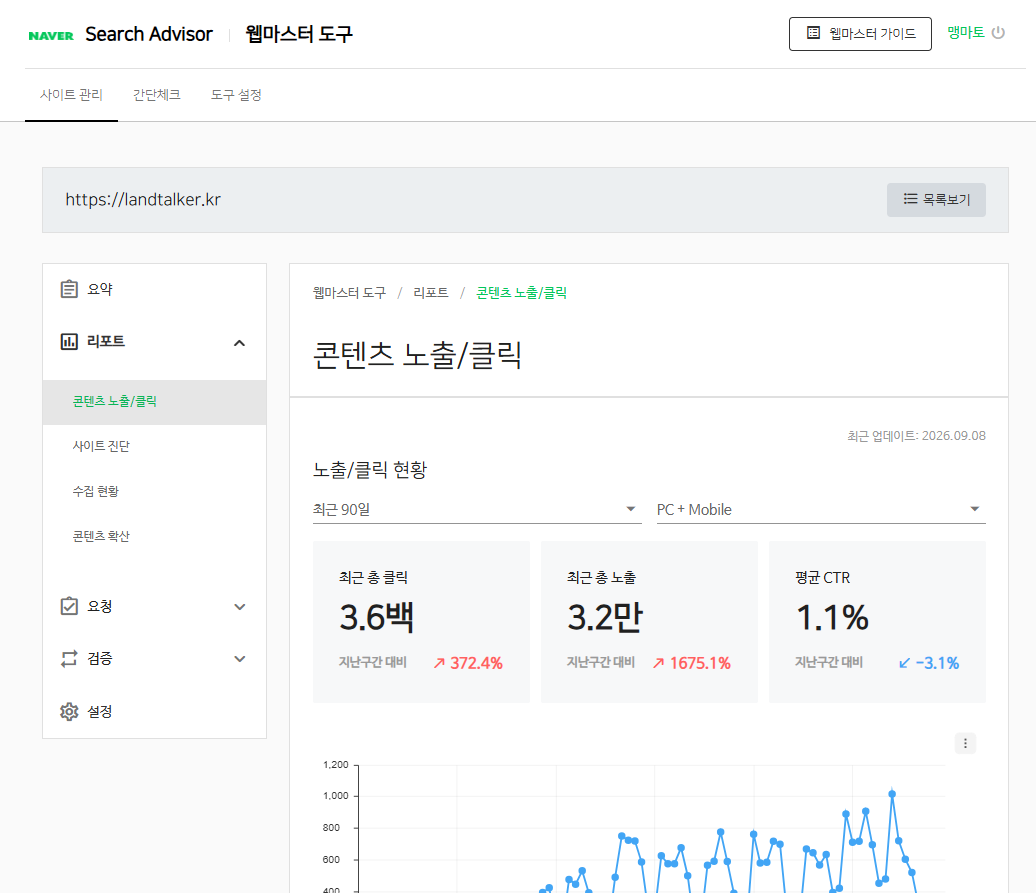This screenshot has height=893, width=1036.
Task: Click the list icon in 목록보기
Action: click(x=910, y=199)
